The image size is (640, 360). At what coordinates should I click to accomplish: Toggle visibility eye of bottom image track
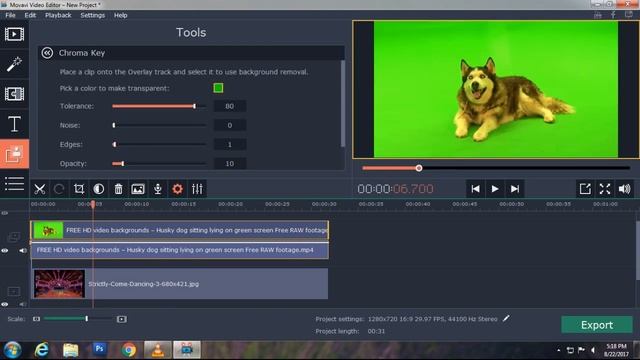[x=5, y=304]
